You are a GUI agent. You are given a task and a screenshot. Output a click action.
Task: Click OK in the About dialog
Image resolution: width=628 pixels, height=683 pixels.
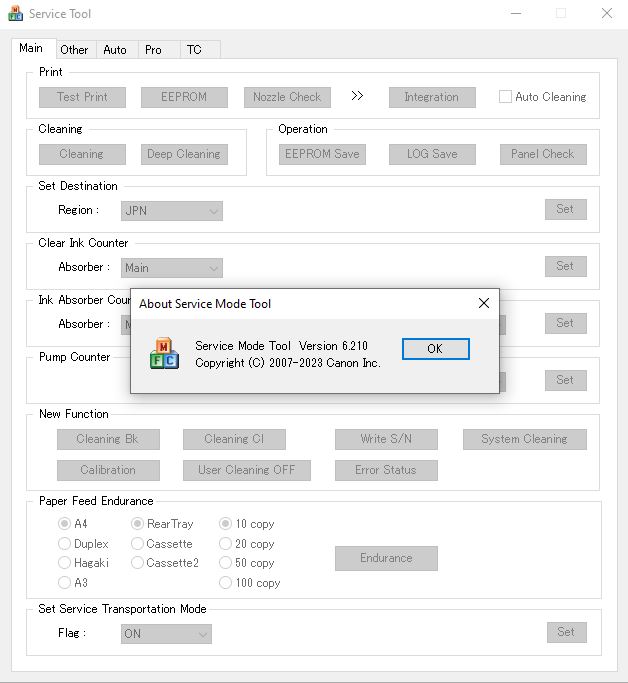tap(436, 349)
